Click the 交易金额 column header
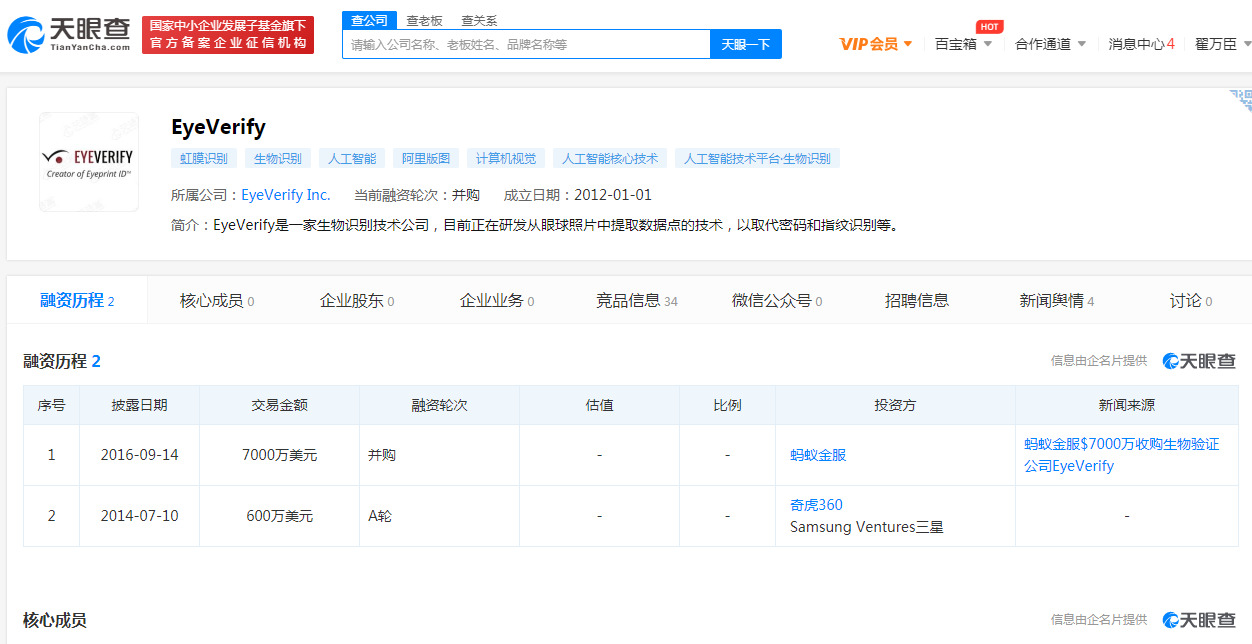 (280, 405)
